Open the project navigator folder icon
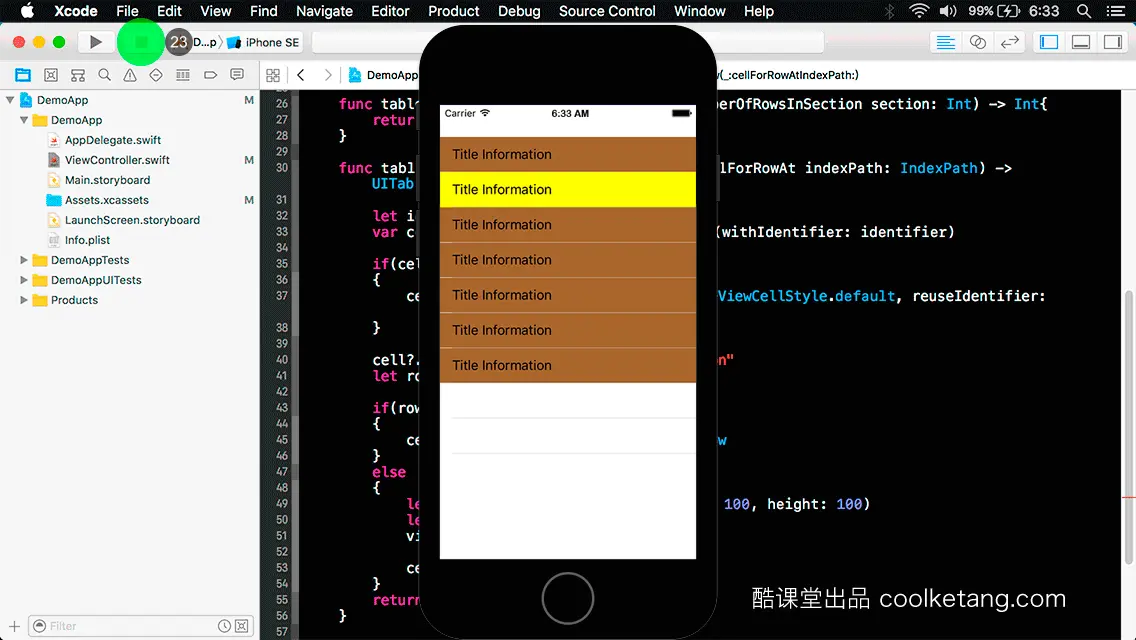This screenshot has width=1136, height=640. click(x=23, y=75)
